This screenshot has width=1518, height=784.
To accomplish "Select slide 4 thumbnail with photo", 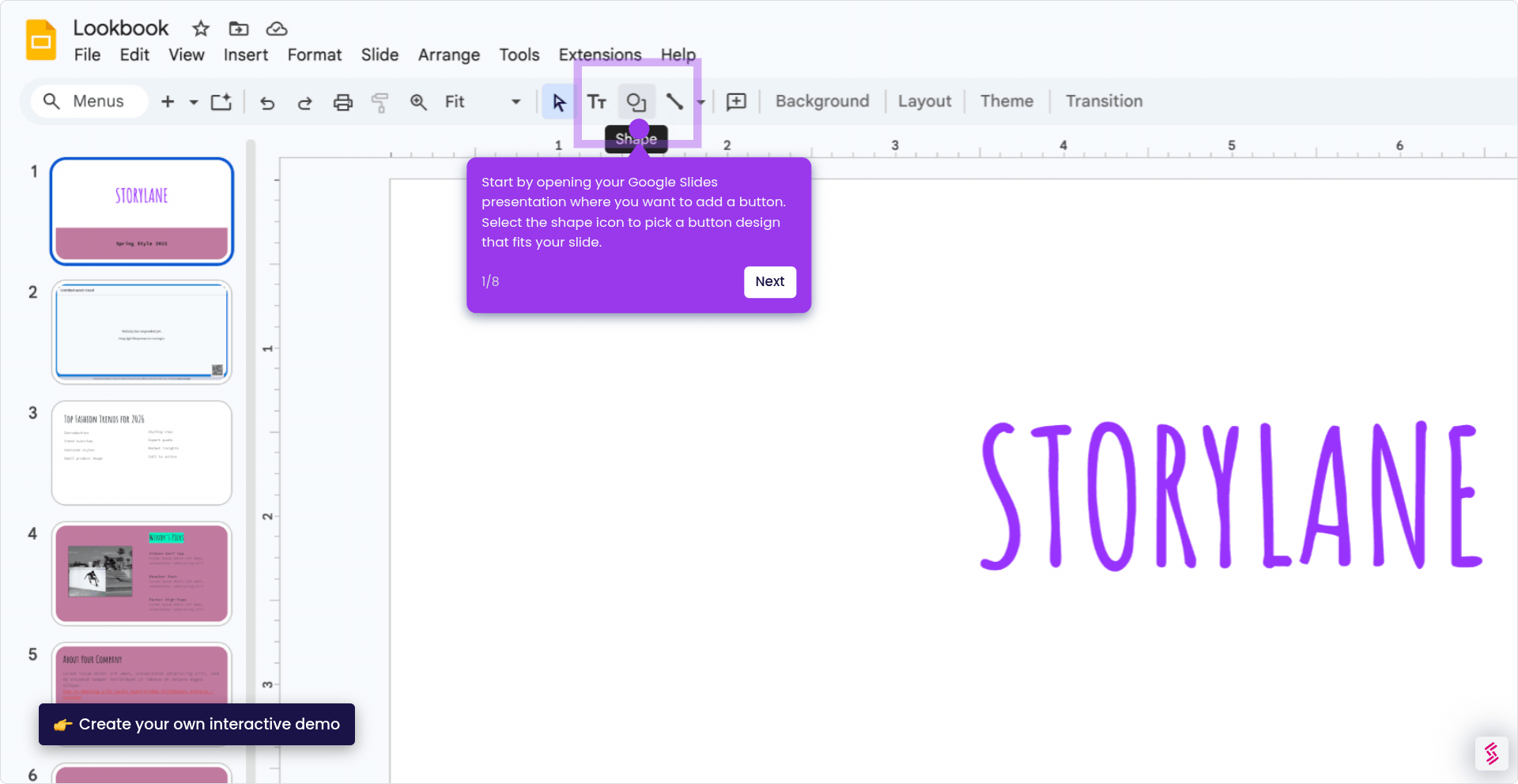I will (x=142, y=574).
